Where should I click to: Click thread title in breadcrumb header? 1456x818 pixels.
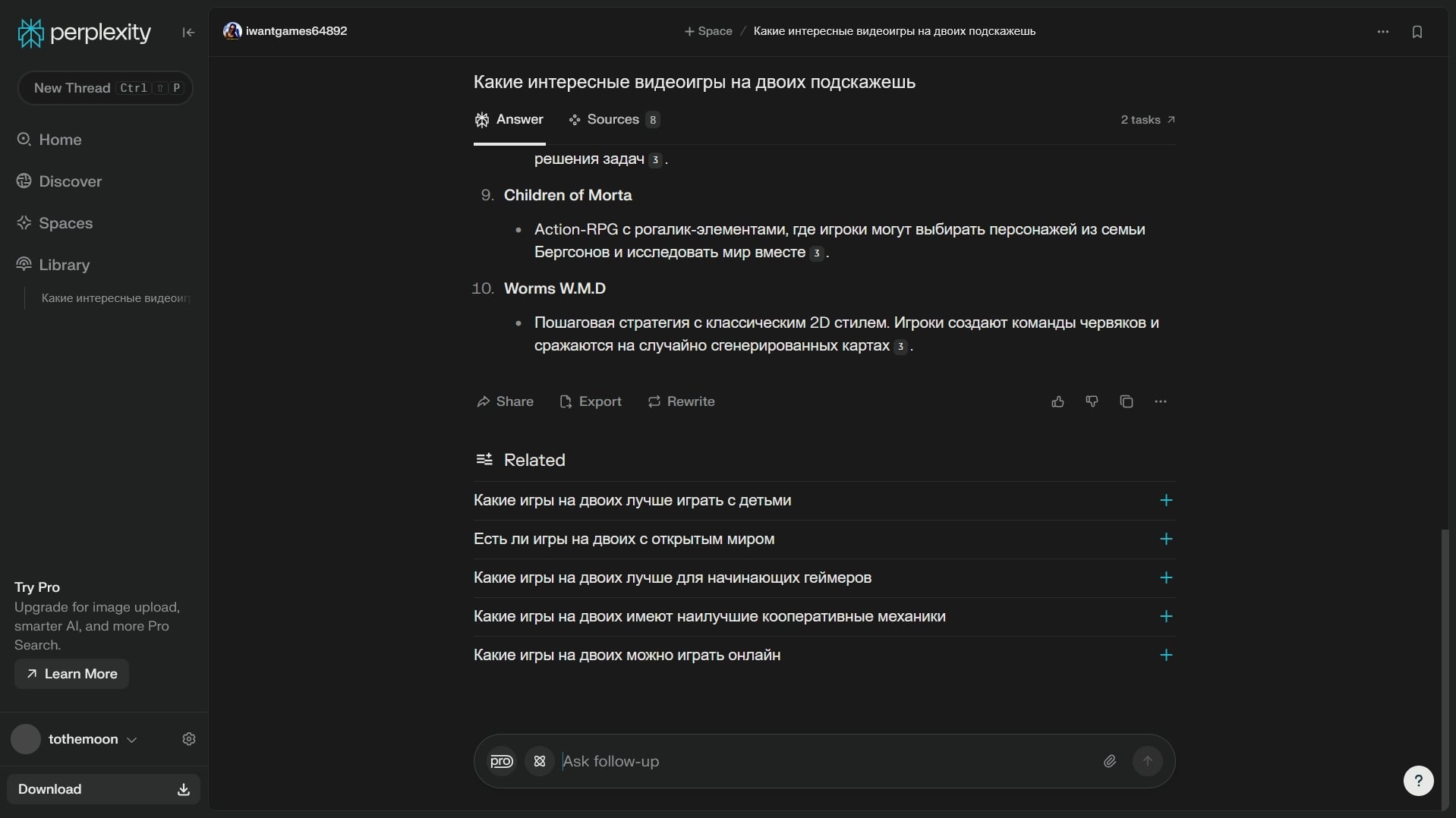[x=894, y=31]
